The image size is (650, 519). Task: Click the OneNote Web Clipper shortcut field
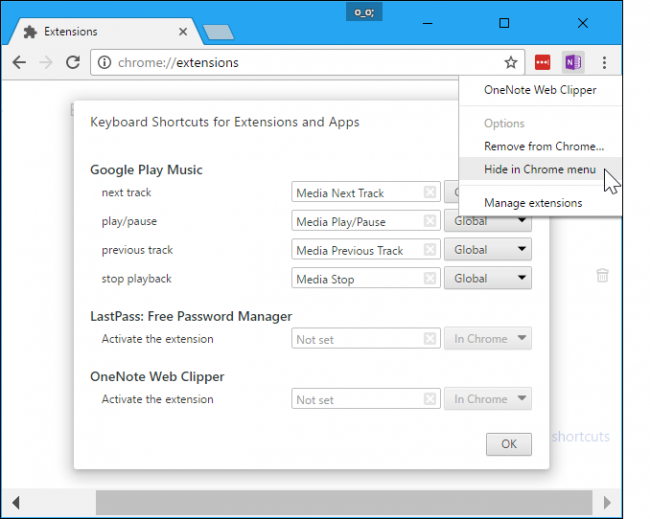[366, 399]
